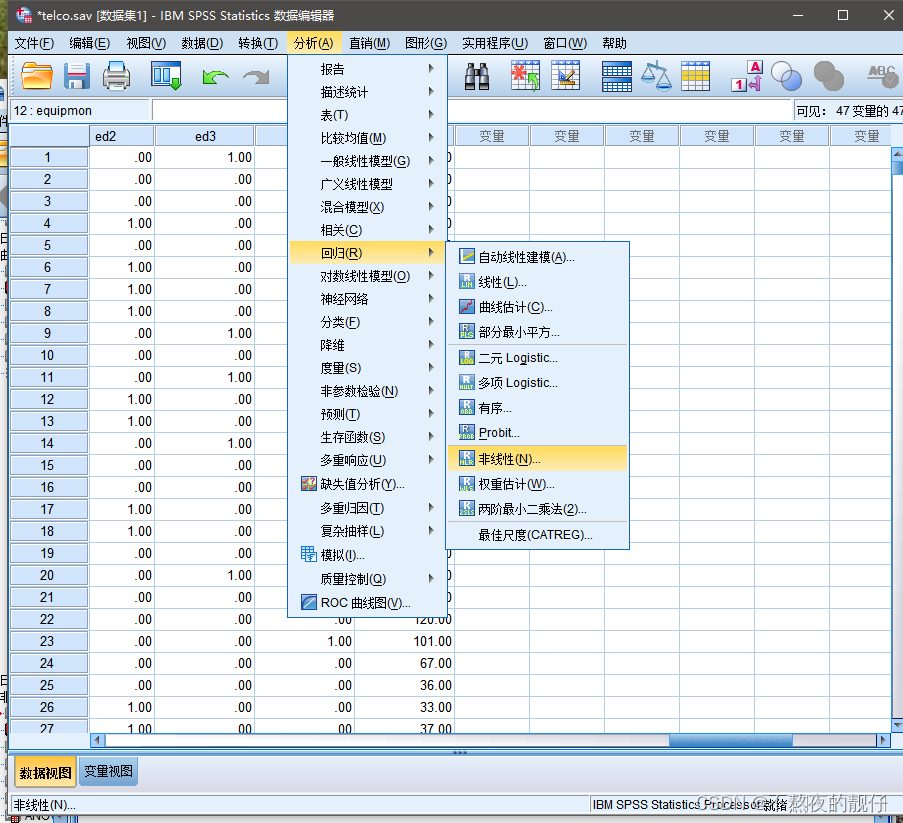Expand the 相关(C) submenu

[x=367, y=230]
